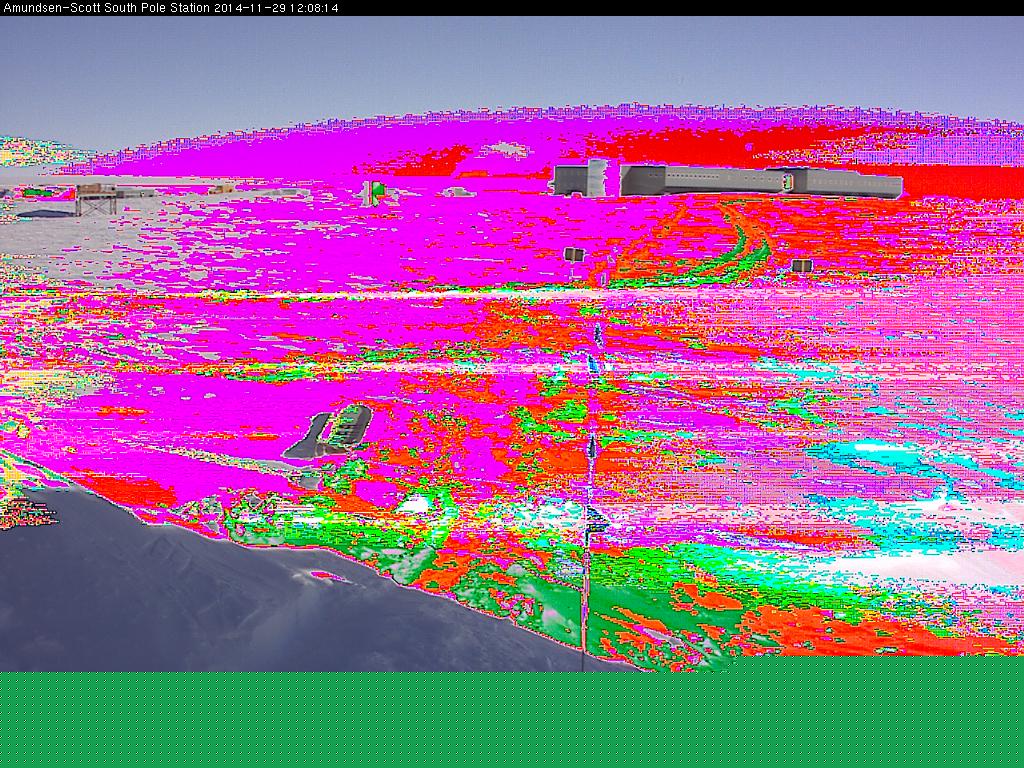Viewport: 1024px width, 768px height.
Task: Click the Amundsen-Scott South Pole Station title
Action: click(x=106, y=8)
